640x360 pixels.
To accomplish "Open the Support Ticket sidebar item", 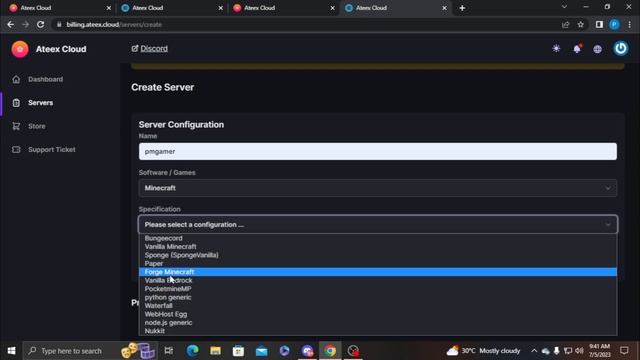I will coord(51,150).
